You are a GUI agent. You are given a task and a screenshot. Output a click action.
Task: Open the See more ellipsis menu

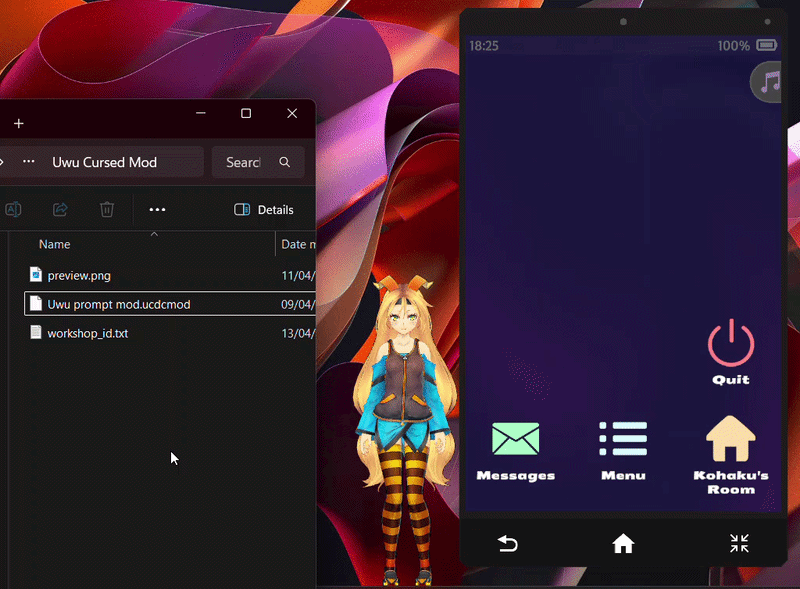pyautogui.click(x=157, y=210)
